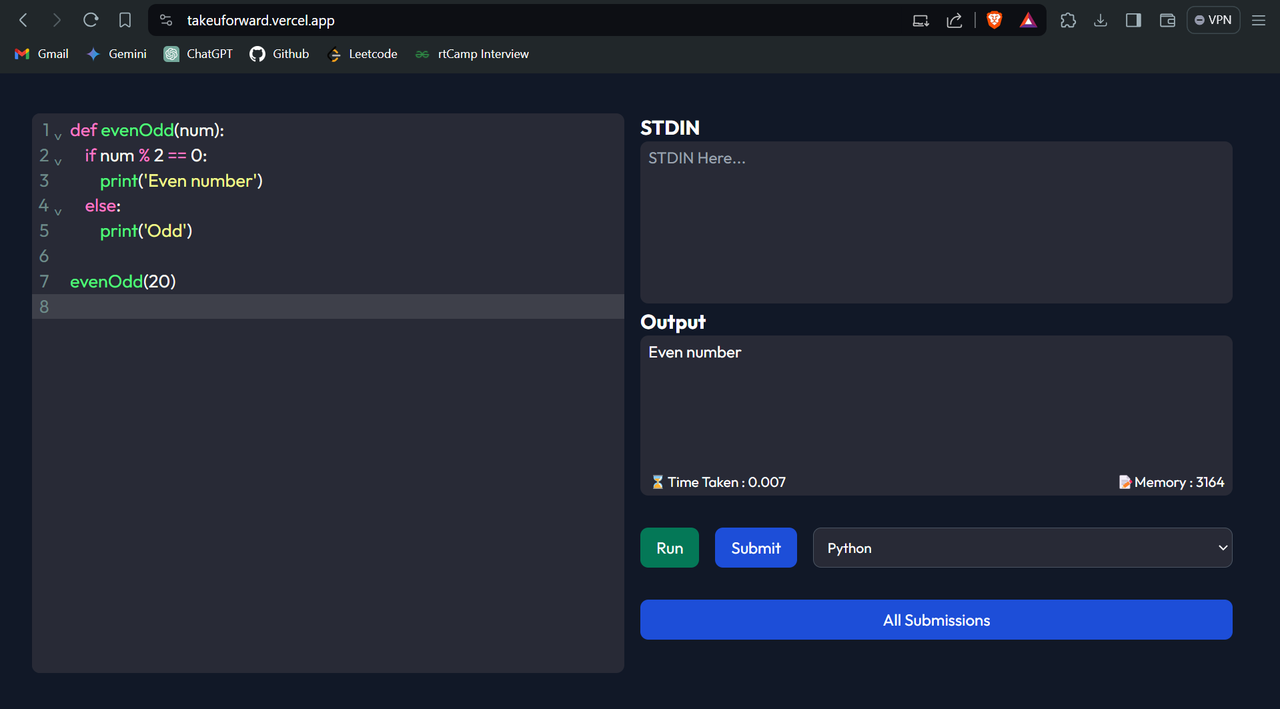Click the STDIN heading
The image size is (1280, 709).
[x=670, y=128]
